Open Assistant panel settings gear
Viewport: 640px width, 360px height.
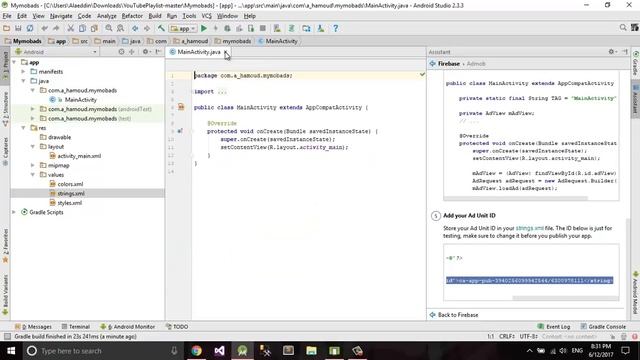point(611,52)
